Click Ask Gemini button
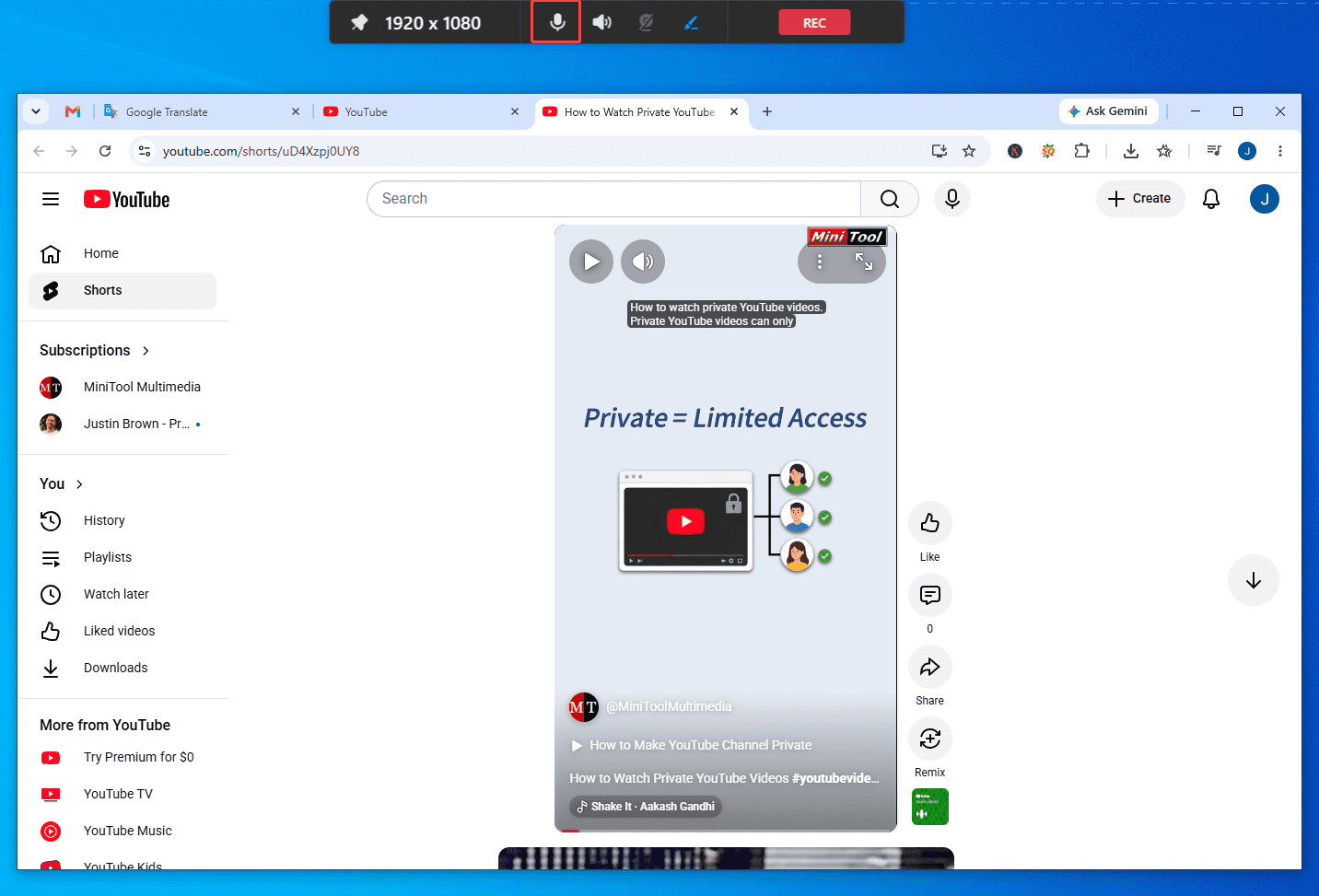1319x896 pixels. coord(1108,111)
